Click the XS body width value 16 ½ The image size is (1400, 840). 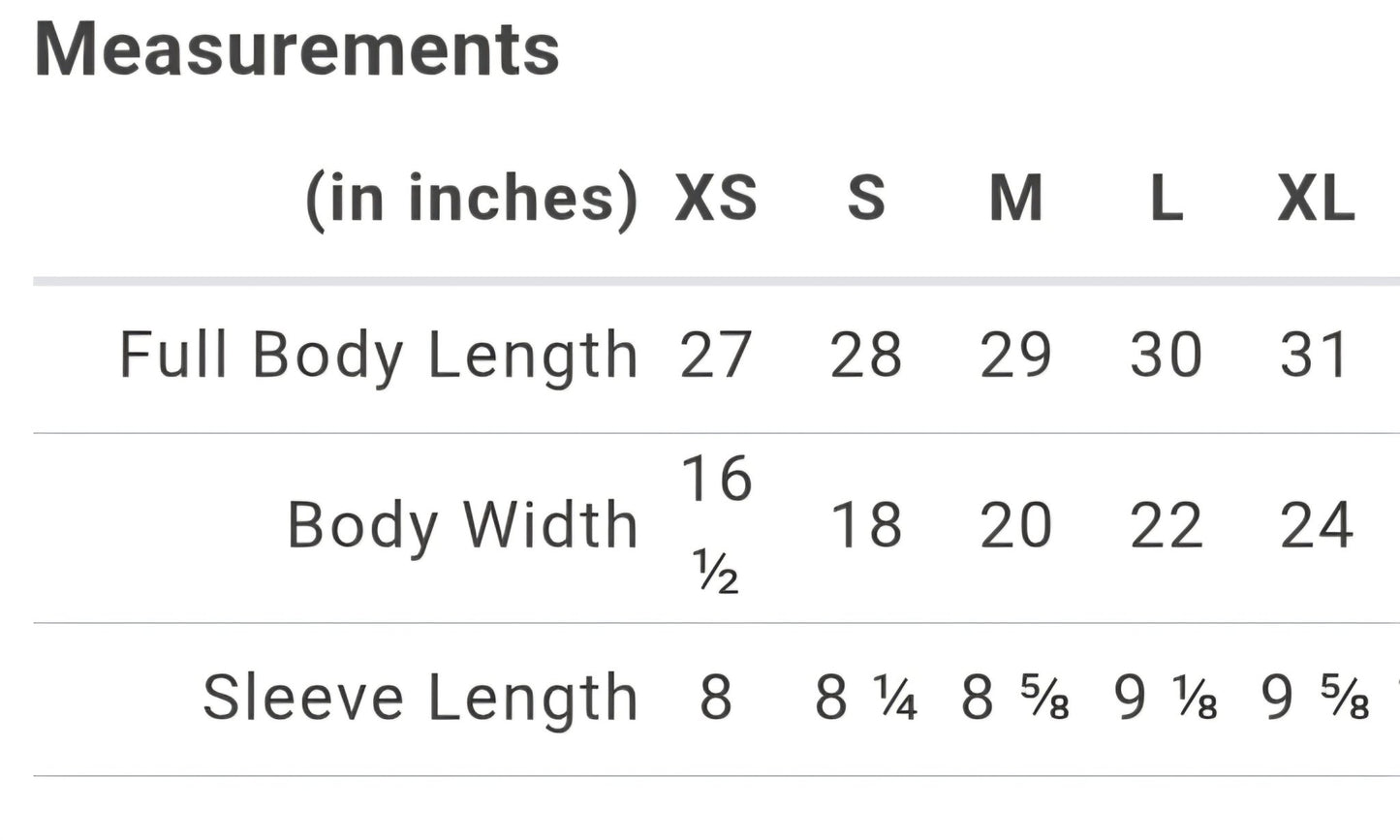coord(716,523)
